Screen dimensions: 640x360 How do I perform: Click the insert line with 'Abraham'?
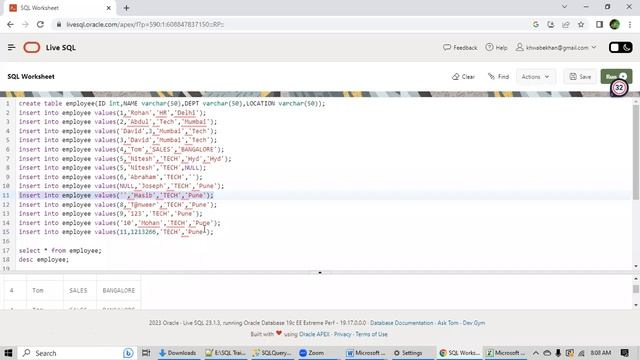tap(110, 177)
